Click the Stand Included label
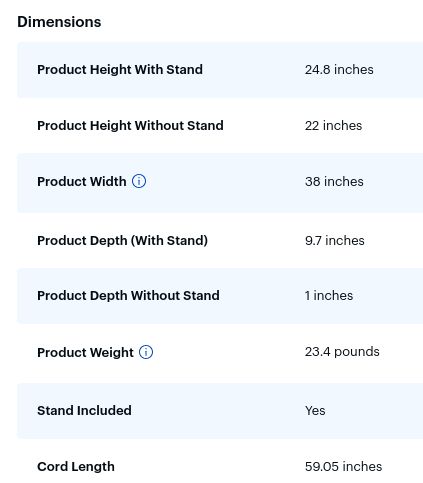The width and height of the screenshot is (423, 483). (x=84, y=410)
